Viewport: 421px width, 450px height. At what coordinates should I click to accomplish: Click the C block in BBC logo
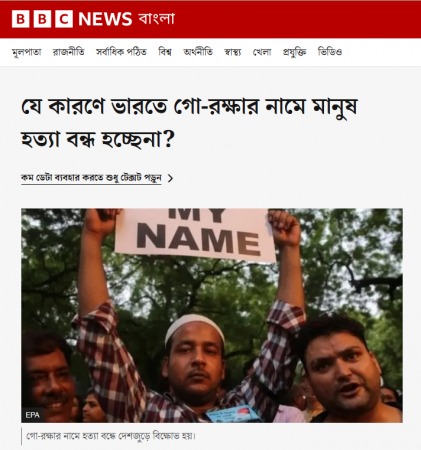click(x=64, y=19)
